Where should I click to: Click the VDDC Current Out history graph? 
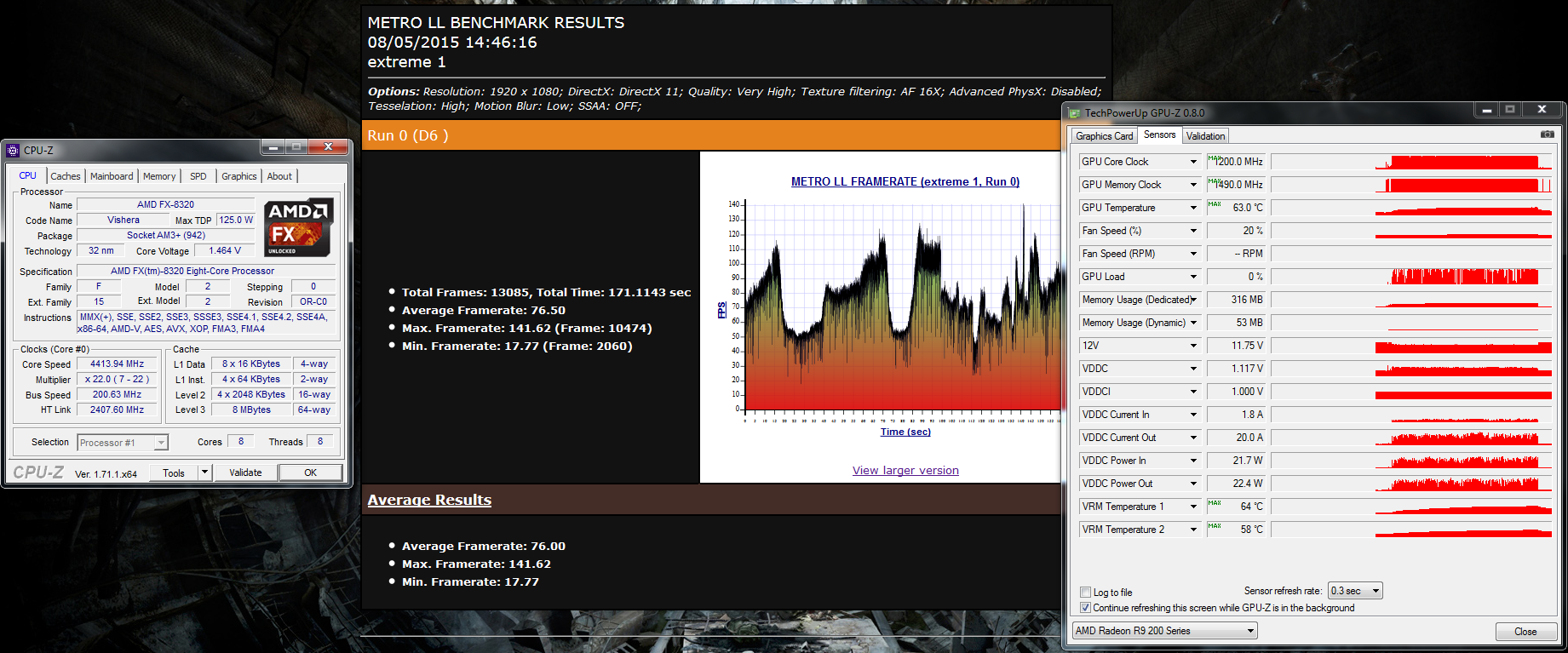click(1411, 438)
